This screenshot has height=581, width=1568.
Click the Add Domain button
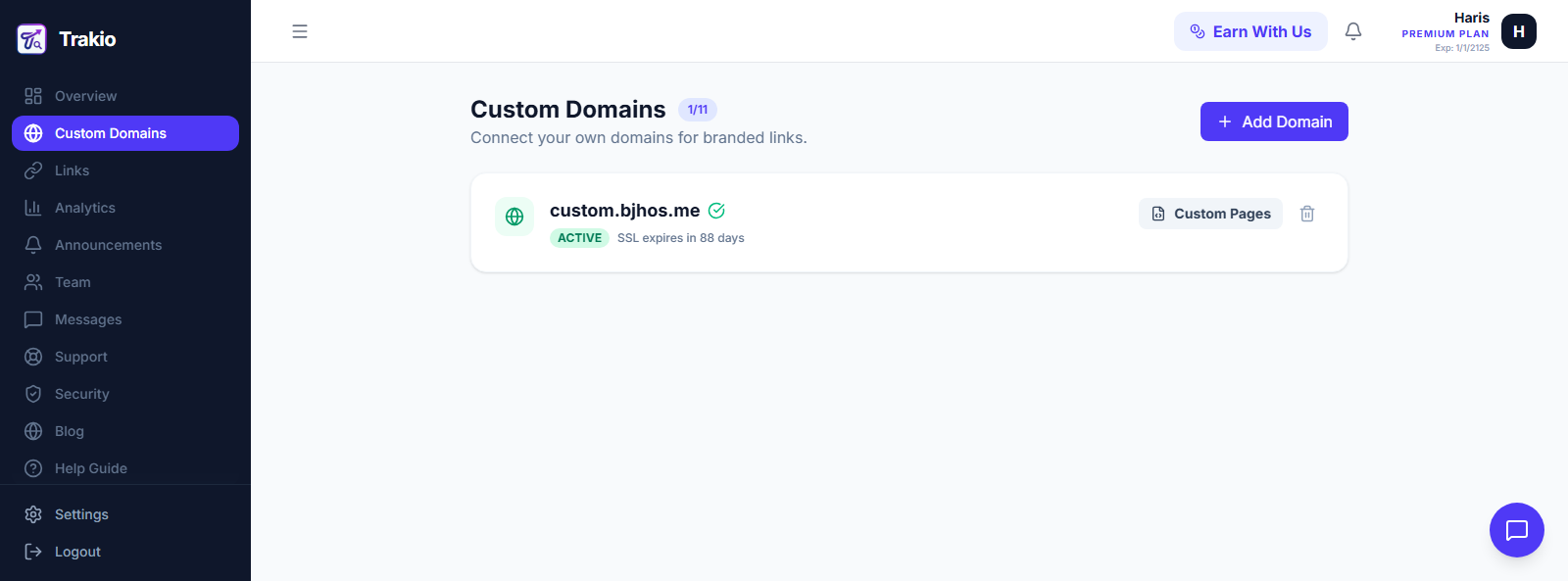click(1274, 121)
